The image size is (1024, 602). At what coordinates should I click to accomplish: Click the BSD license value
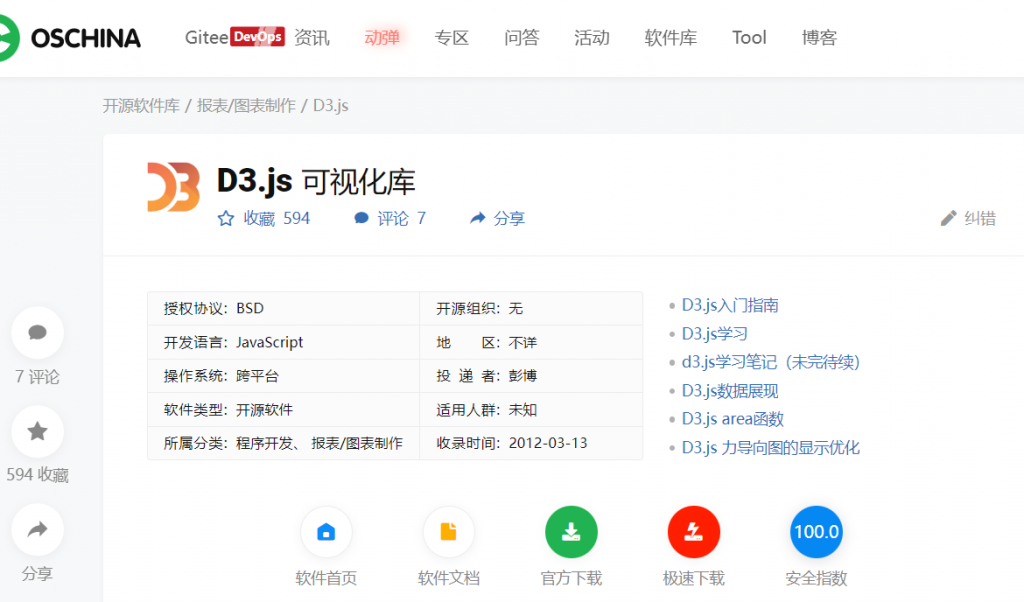click(x=250, y=308)
